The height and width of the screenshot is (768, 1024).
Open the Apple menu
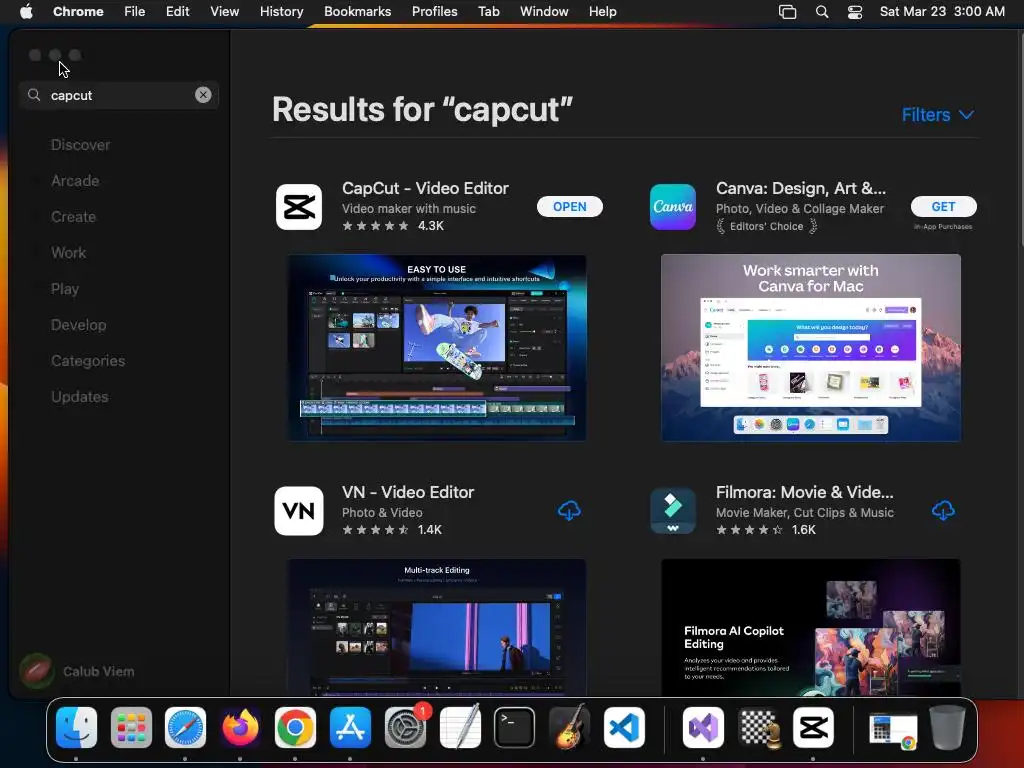[26, 11]
